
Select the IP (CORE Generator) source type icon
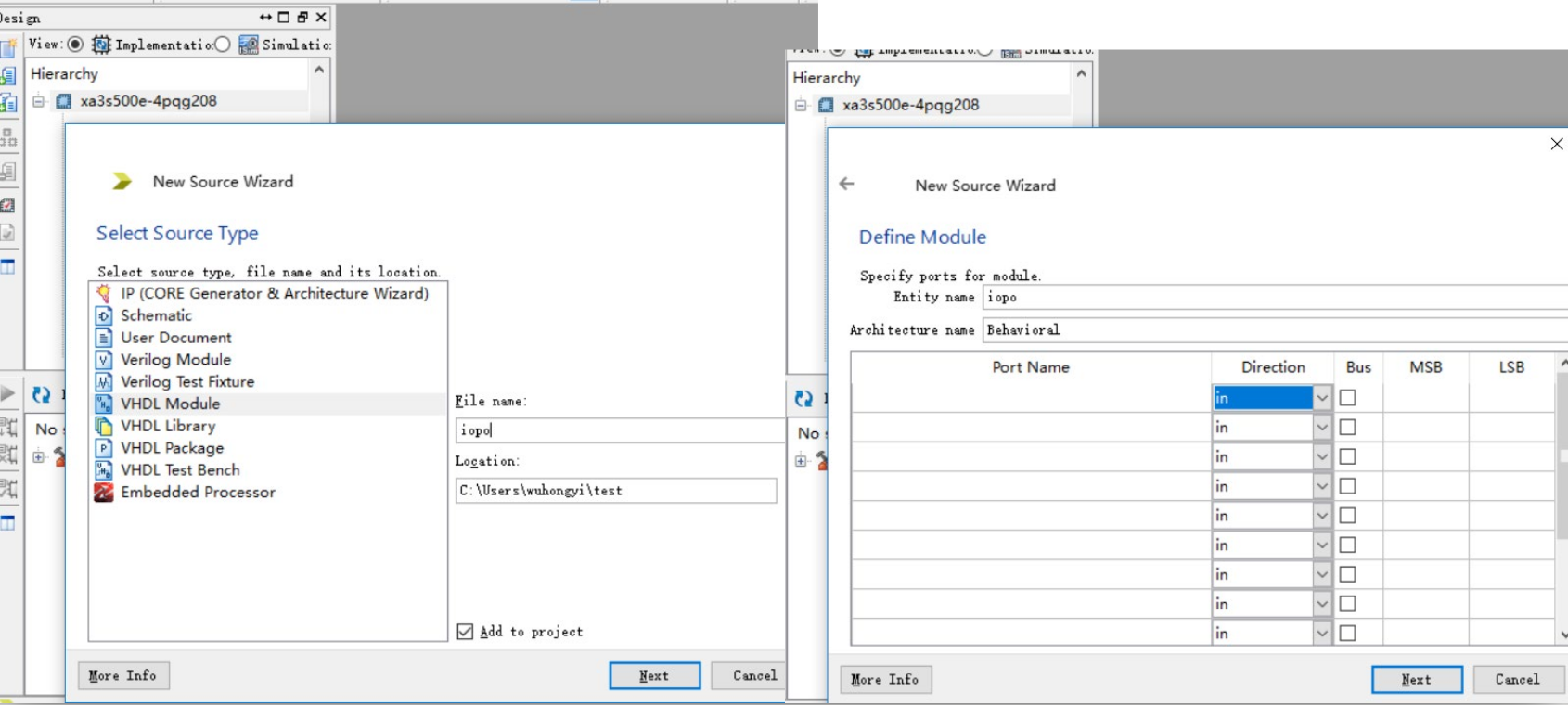pos(104,293)
